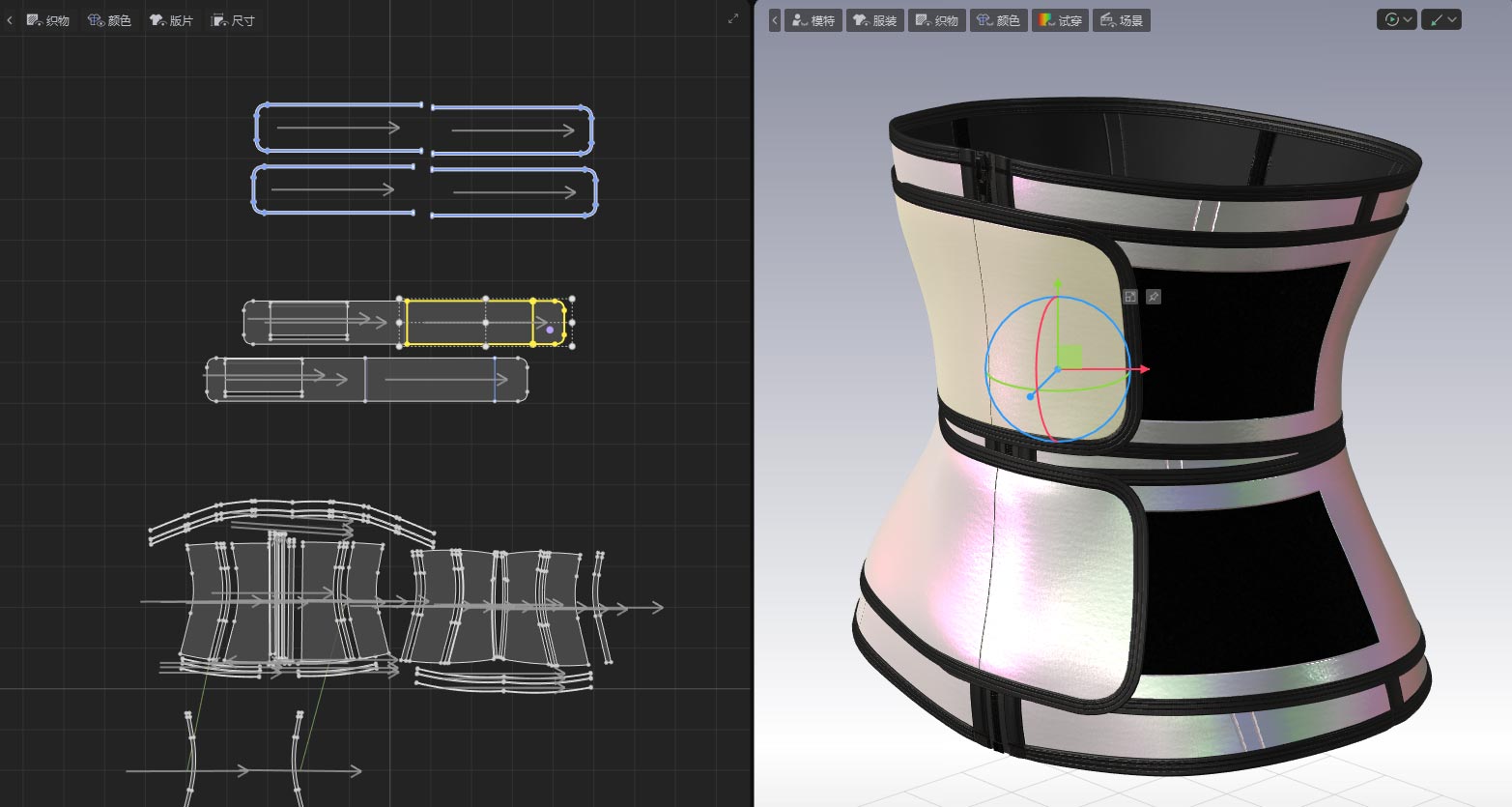
Task: Open the 尺寸 size panel
Action: [234, 20]
